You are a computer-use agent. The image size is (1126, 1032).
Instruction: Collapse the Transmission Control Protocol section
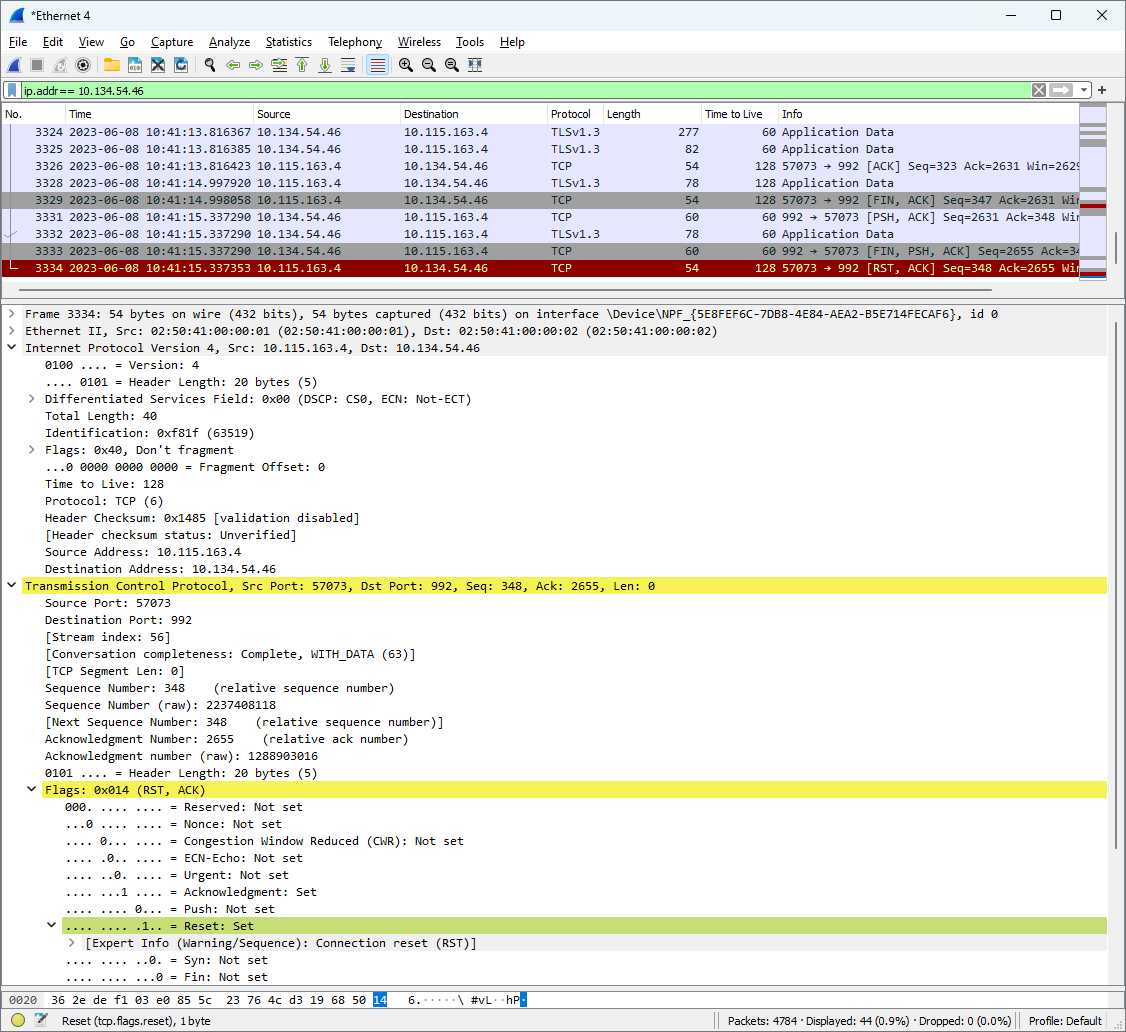(11, 585)
